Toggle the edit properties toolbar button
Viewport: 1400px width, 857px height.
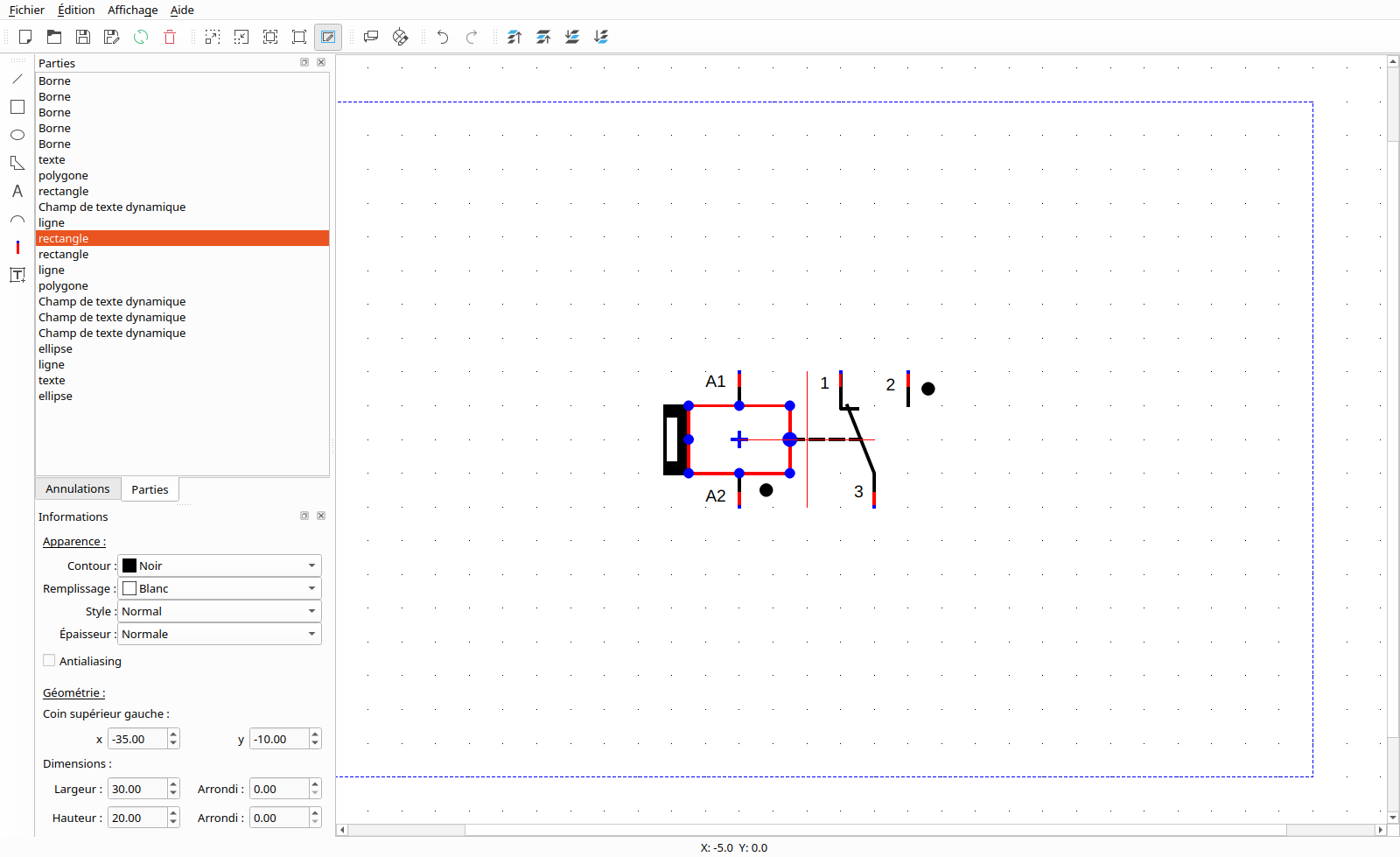(x=328, y=37)
